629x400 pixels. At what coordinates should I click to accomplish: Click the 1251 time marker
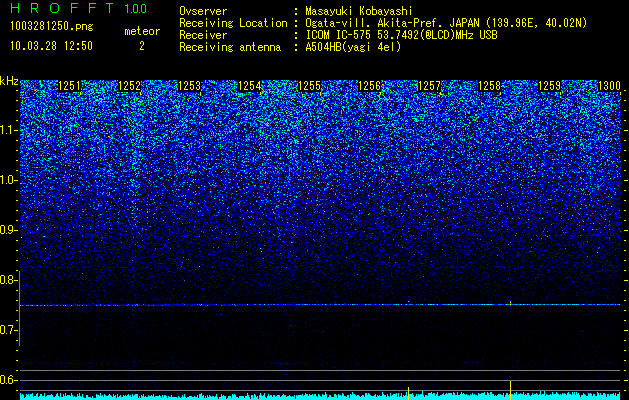[69, 86]
